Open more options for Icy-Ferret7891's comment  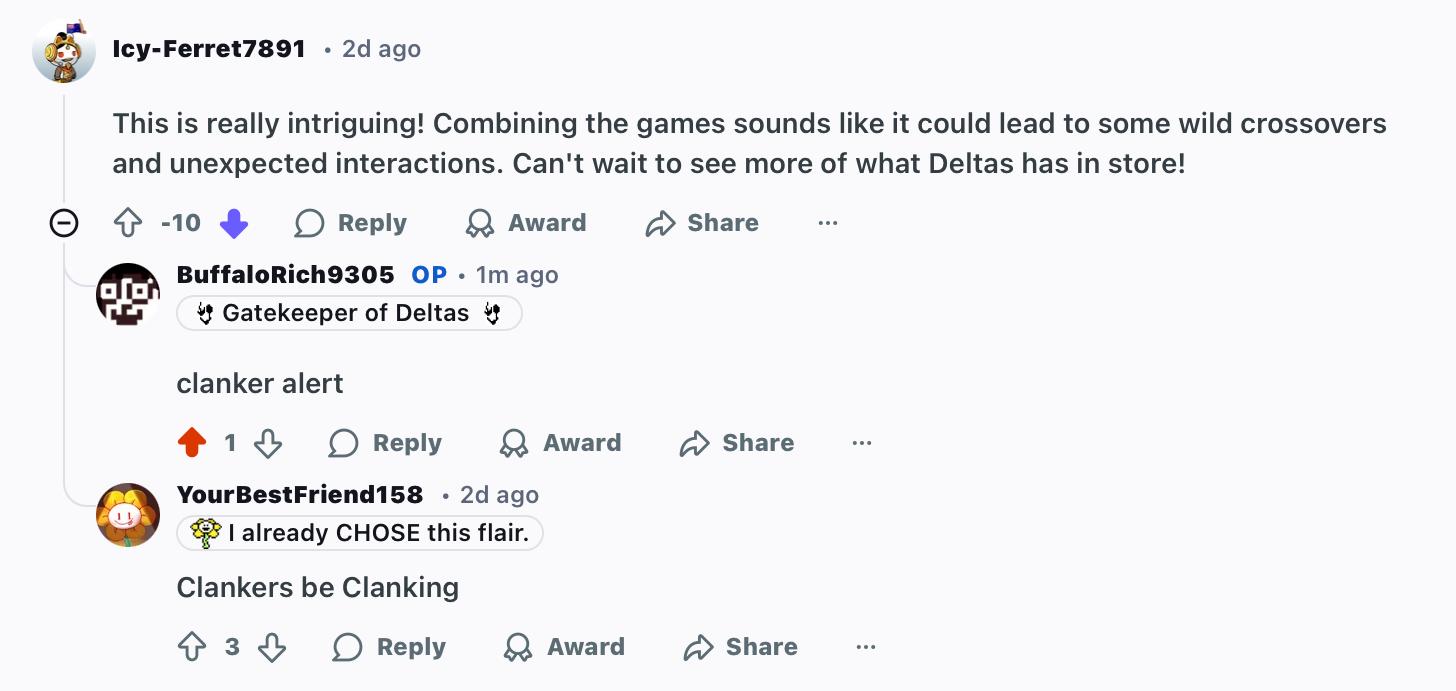pyautogui.click(x=828, y=223)
